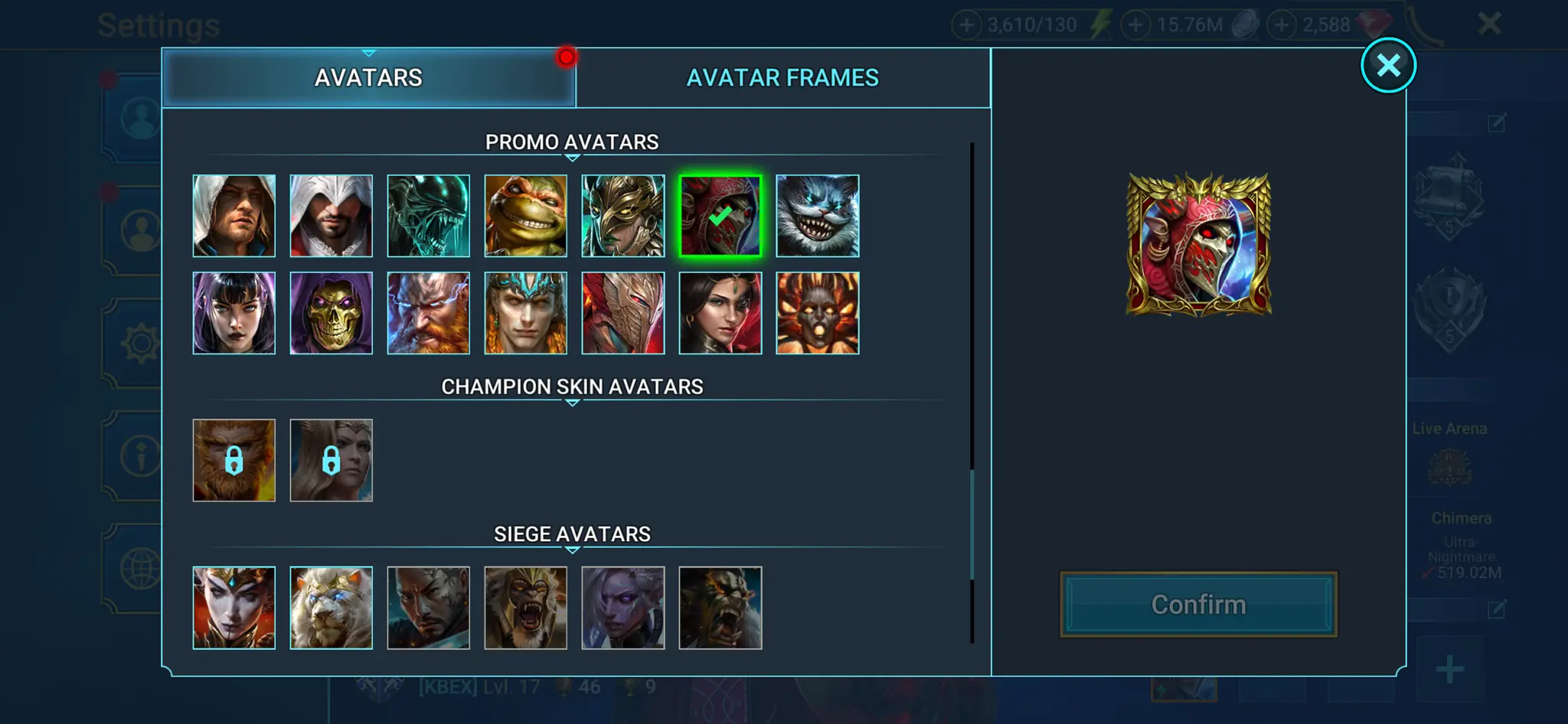
Task: Choose the red-bearded lightning dwarf avatar
Action: (428, 313)
